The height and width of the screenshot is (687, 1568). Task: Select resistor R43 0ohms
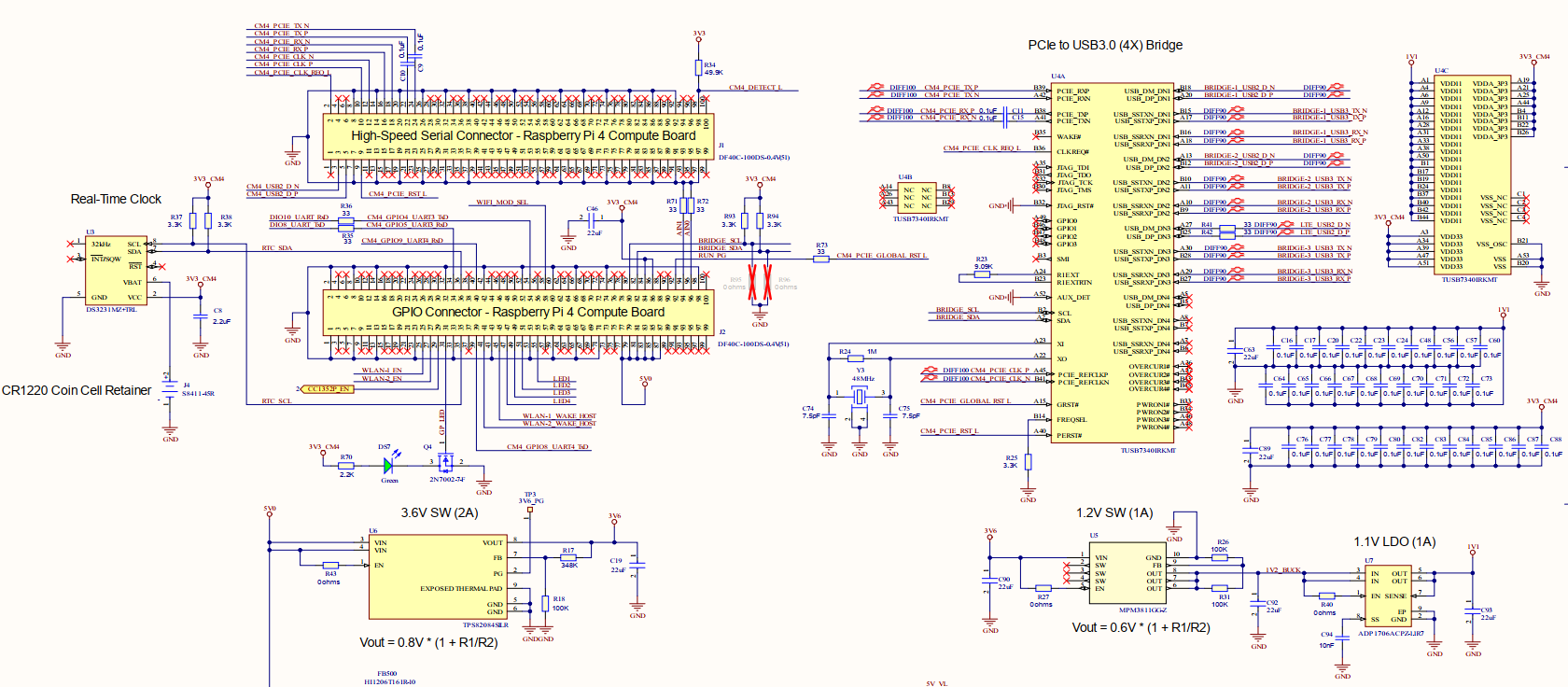click(x=330, y=565)
